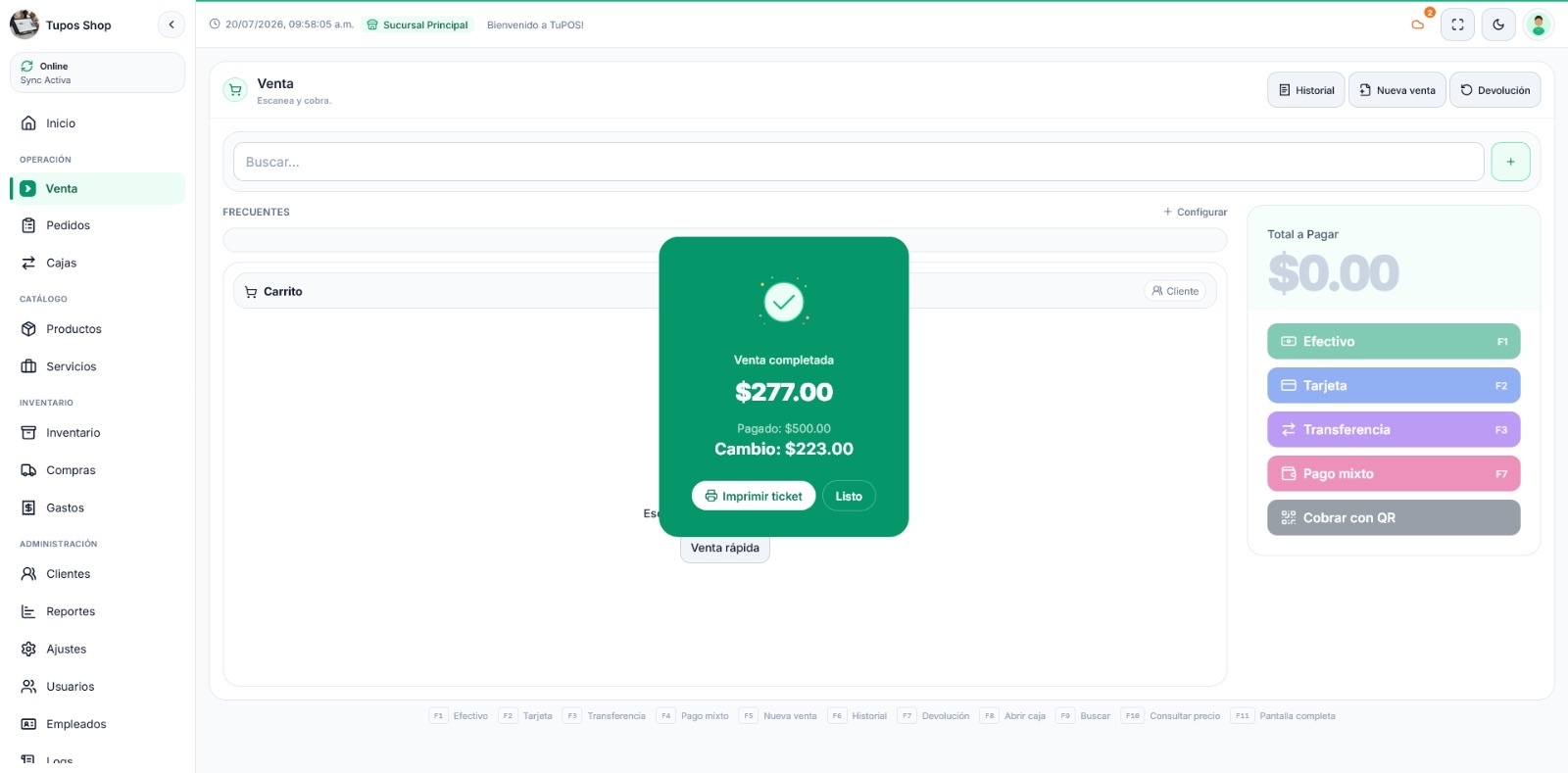The width and height of the screenshot is (1568, 773).
Task: Click the Reportes chart icon
Action: point(28,611)
